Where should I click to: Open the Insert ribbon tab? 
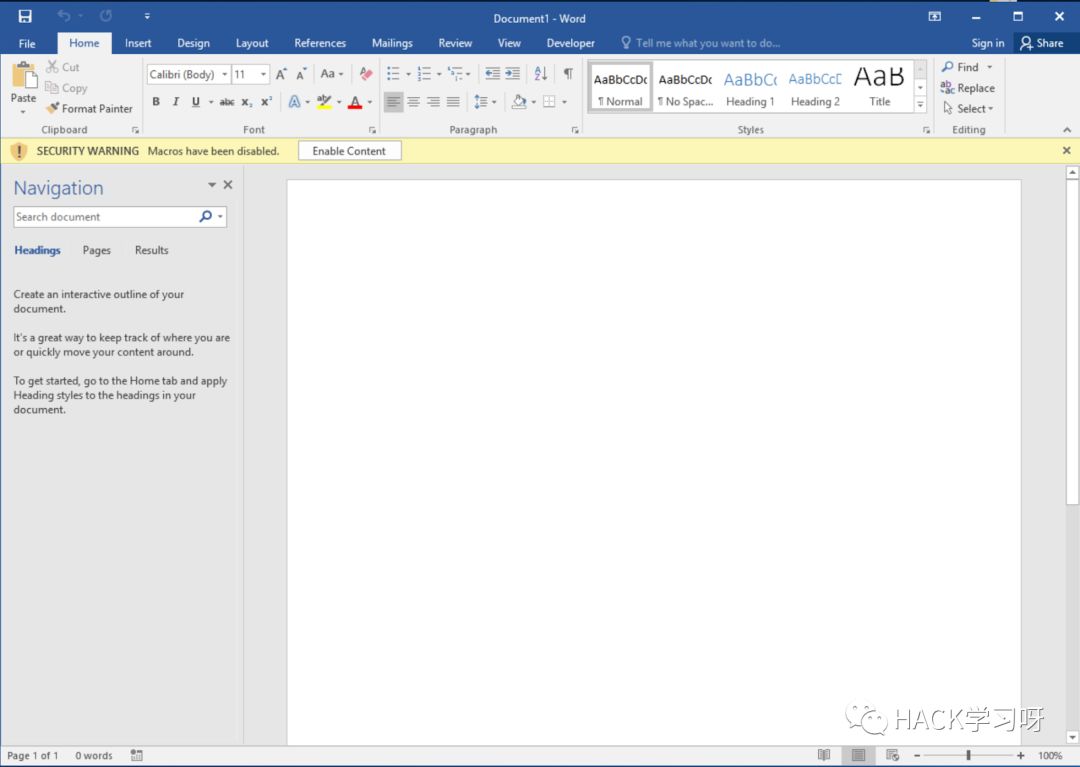coord(138,43)
